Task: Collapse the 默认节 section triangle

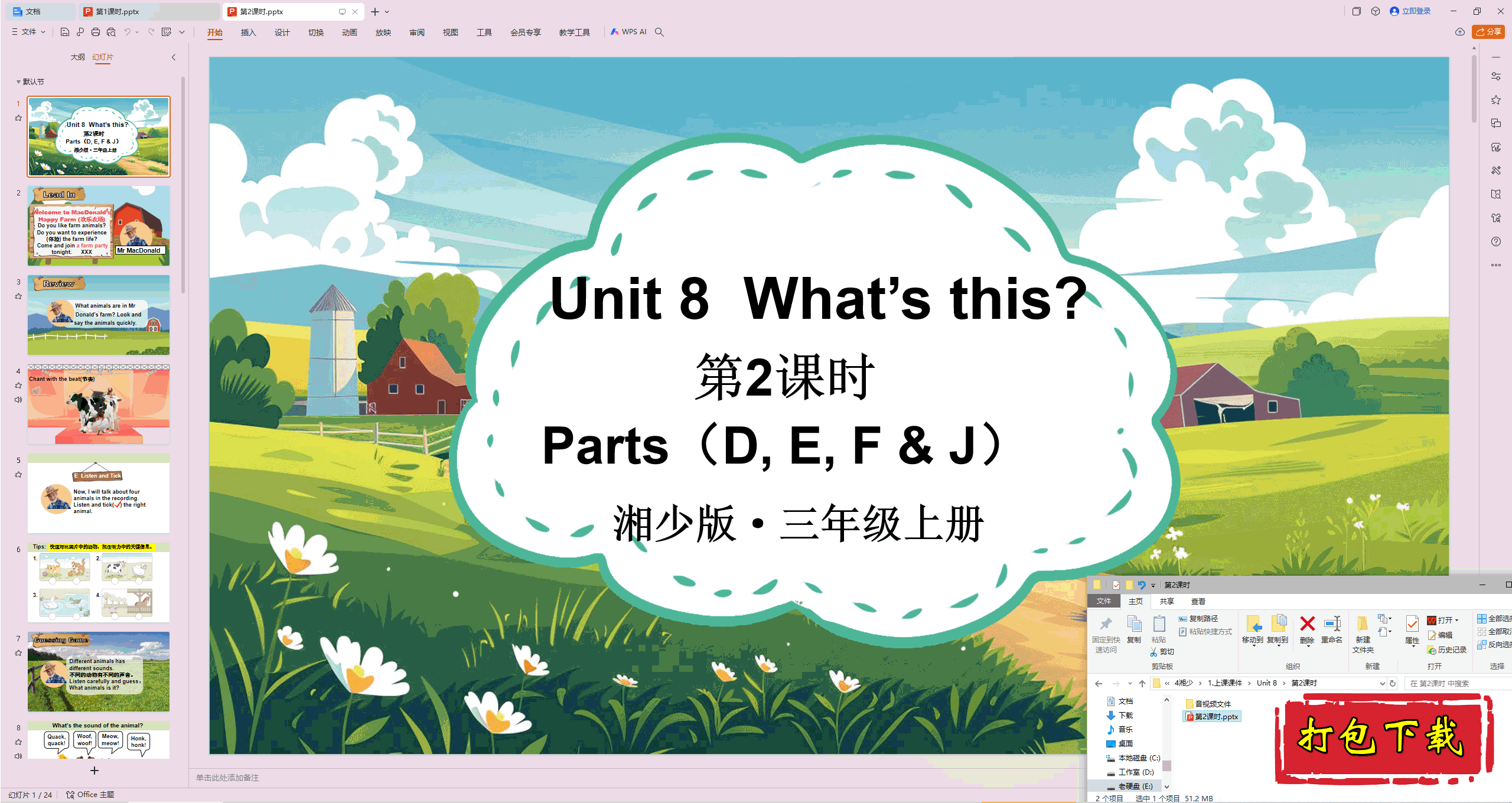Action: point(18,82)
